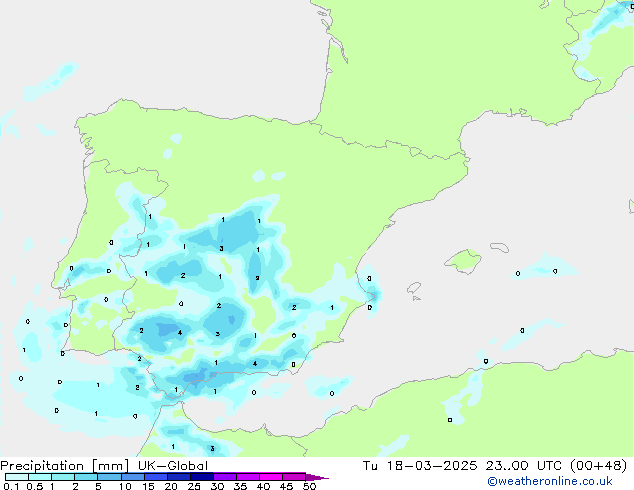Open the weatheronline.co.uk copyright link
This screenshot has height=490, width=634.
tap(549, 481)
